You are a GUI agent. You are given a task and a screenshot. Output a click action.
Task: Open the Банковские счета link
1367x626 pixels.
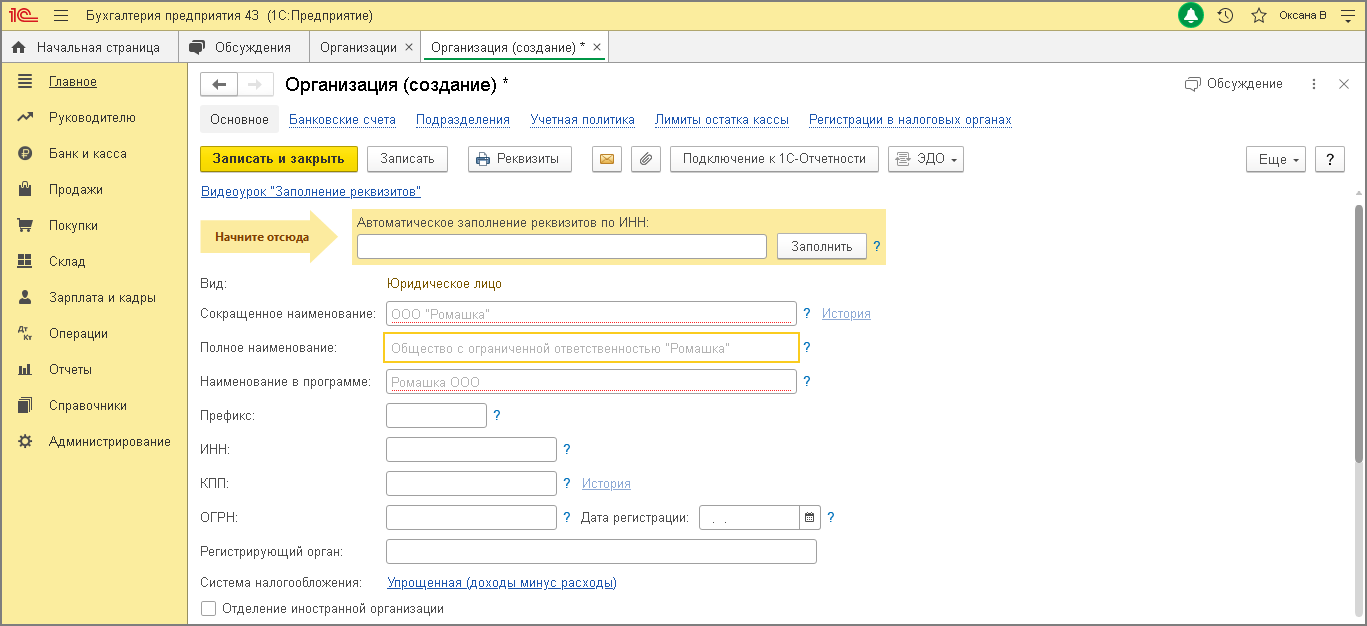point(342,120)
